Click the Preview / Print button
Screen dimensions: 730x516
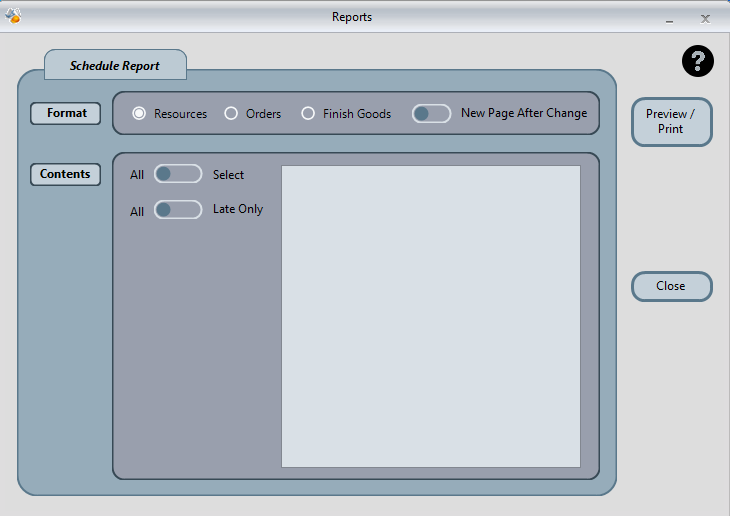point(671,122)
